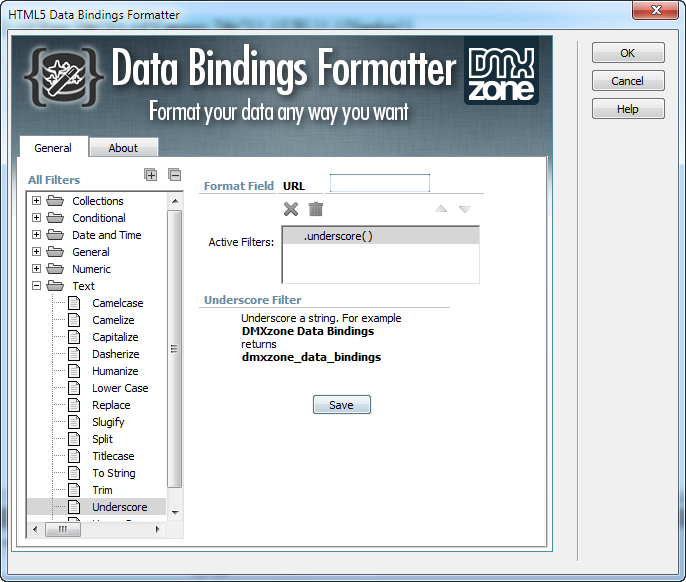Image resolution: width=686 pixels, height=582 pixels.
Task: Select the Replace filter label
Action: click(111, 405)
